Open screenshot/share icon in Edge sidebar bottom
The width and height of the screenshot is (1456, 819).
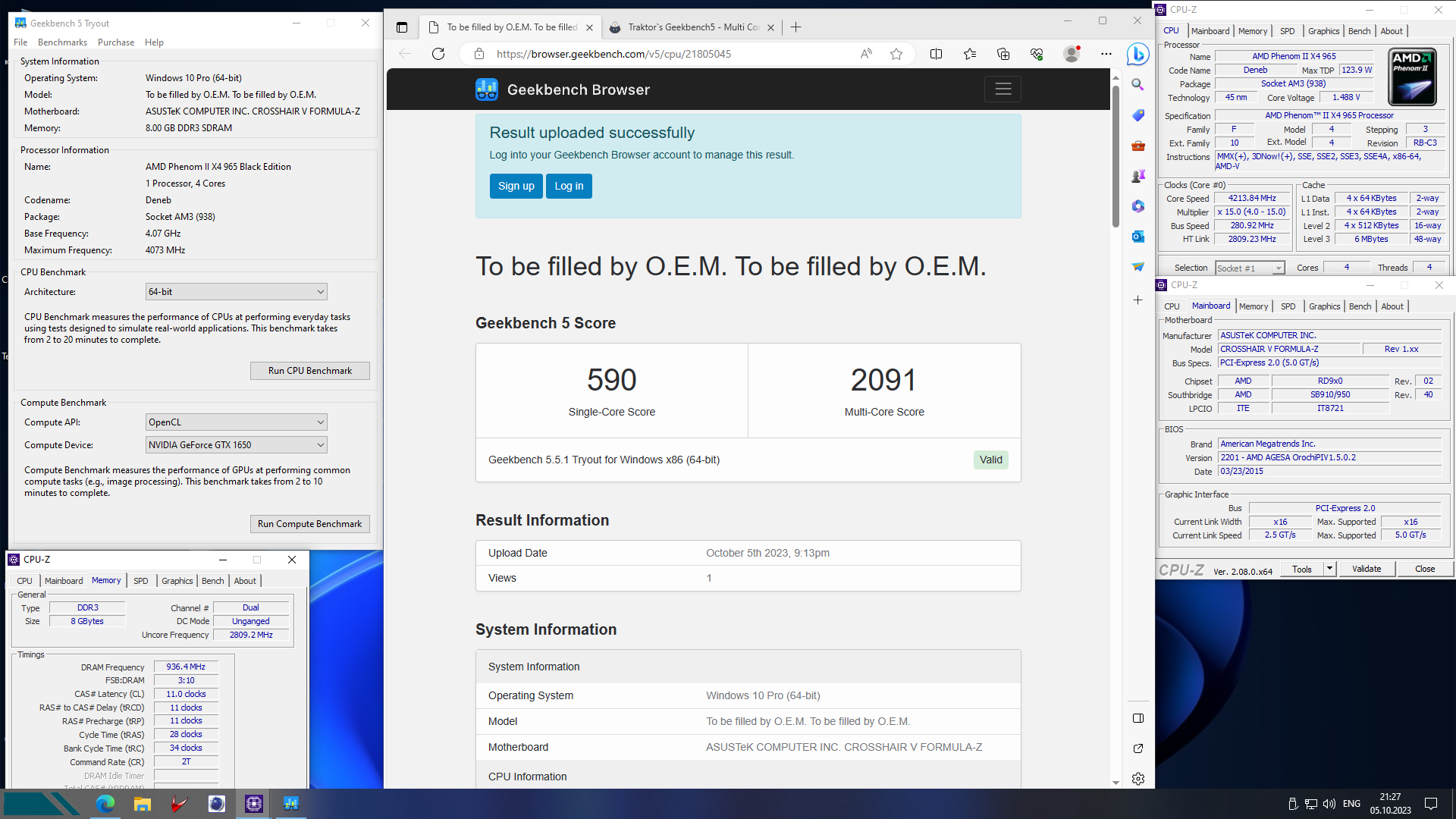(1137, 748)
